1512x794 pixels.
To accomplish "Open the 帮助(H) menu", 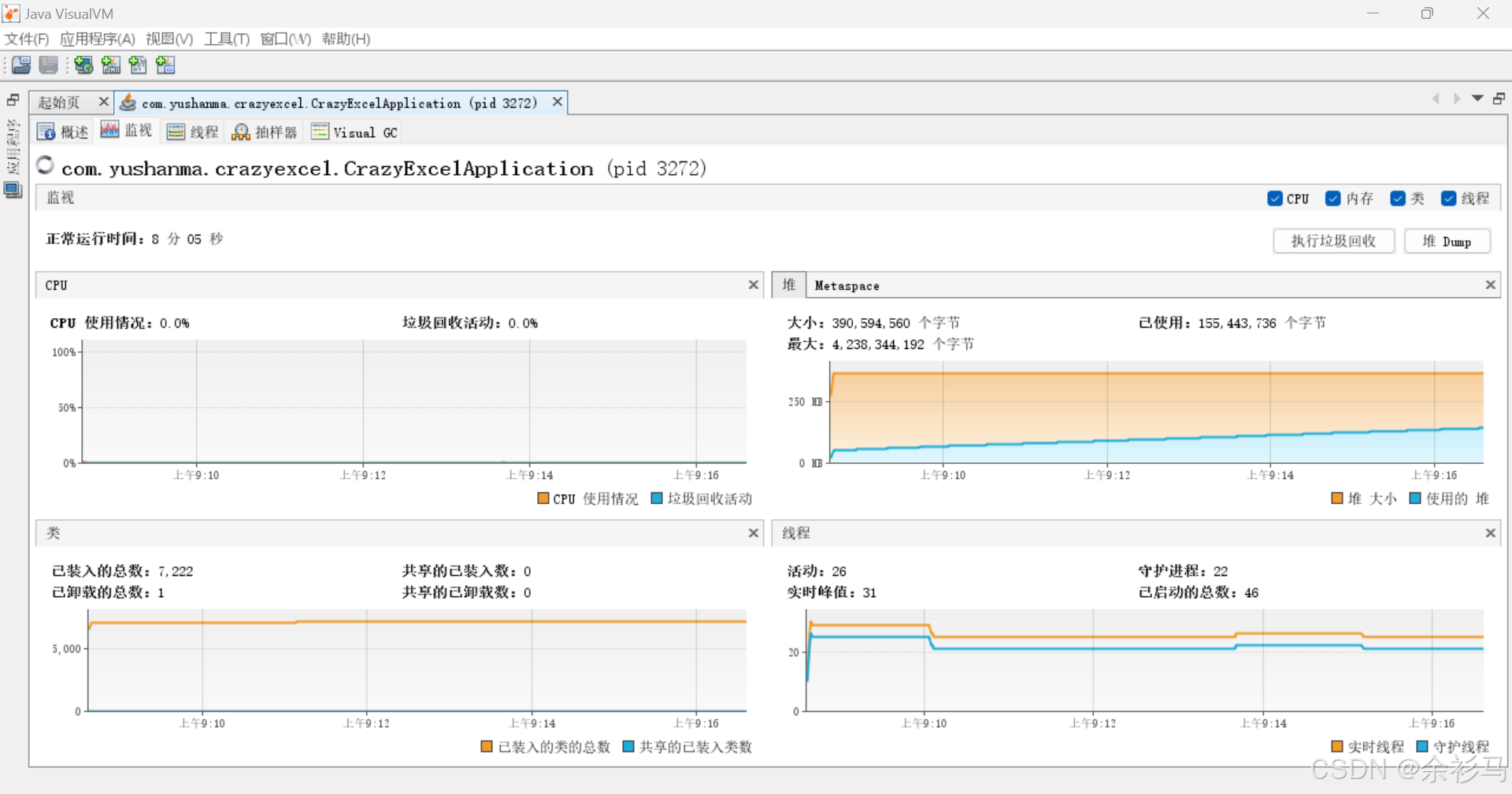I will 346,39.
